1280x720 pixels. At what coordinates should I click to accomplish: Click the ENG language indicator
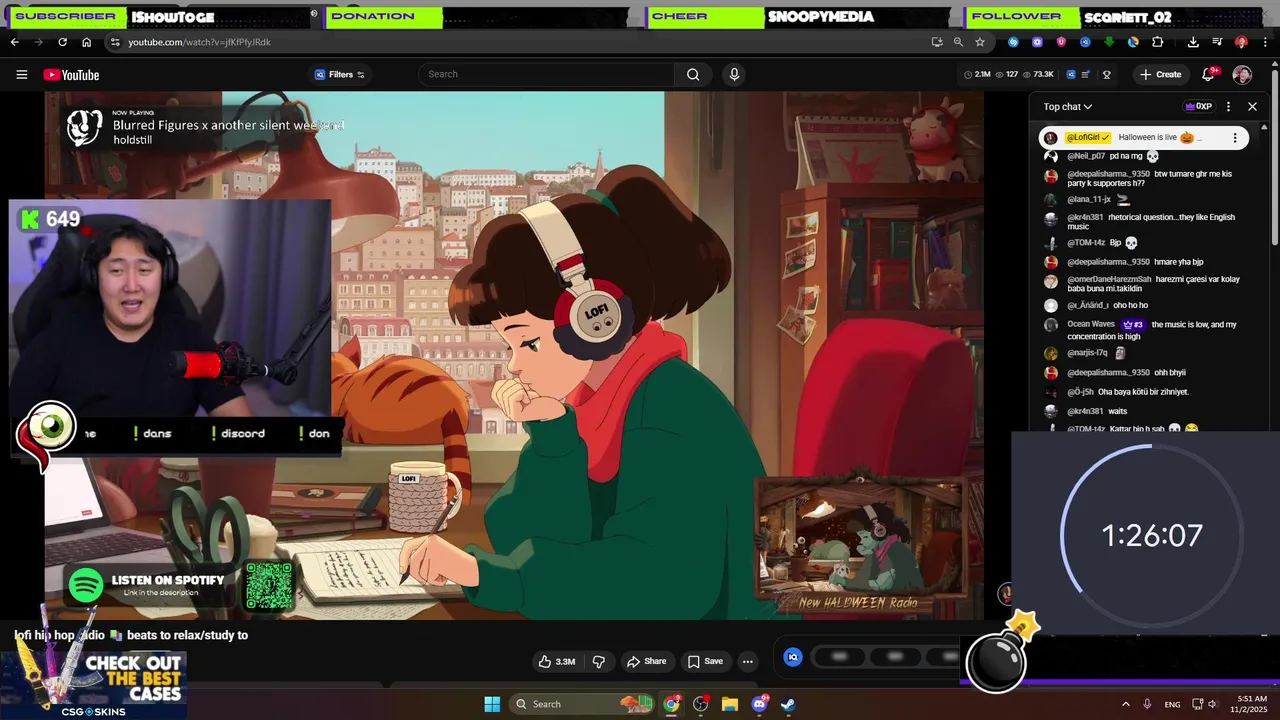pos(1172,704)
